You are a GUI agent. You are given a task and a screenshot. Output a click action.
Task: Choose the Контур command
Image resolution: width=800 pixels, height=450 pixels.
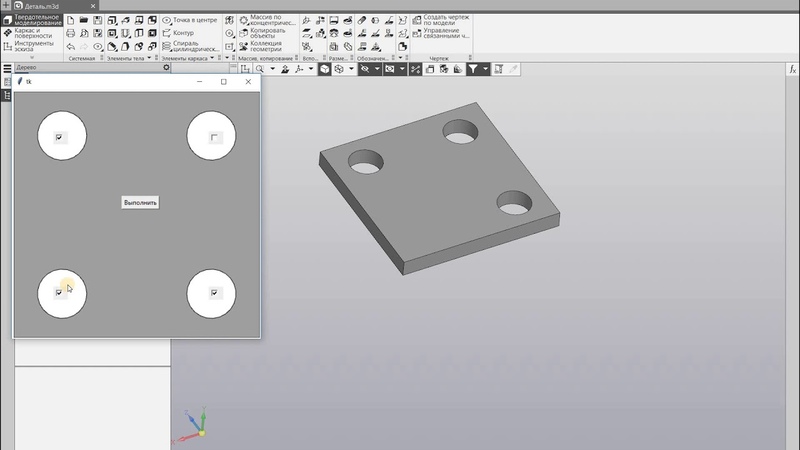[x=178, y=33]
